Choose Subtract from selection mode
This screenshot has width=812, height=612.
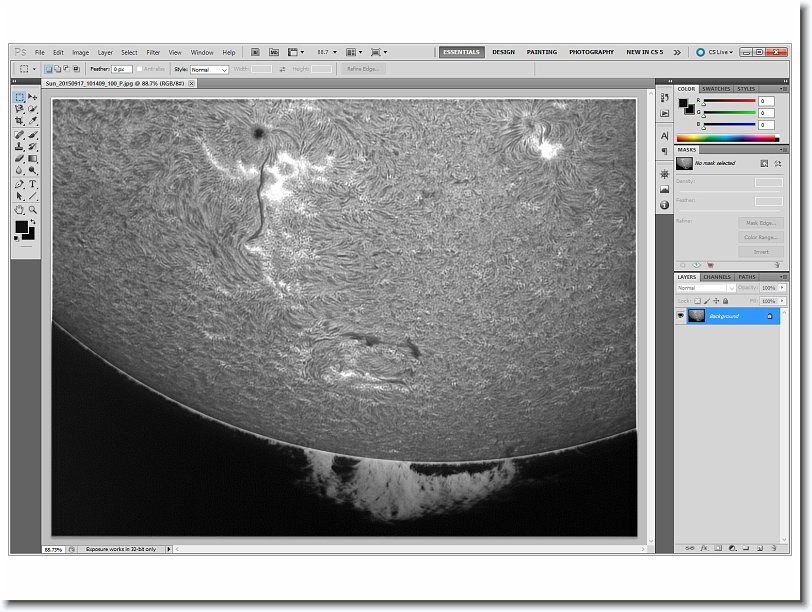[66, 69]
